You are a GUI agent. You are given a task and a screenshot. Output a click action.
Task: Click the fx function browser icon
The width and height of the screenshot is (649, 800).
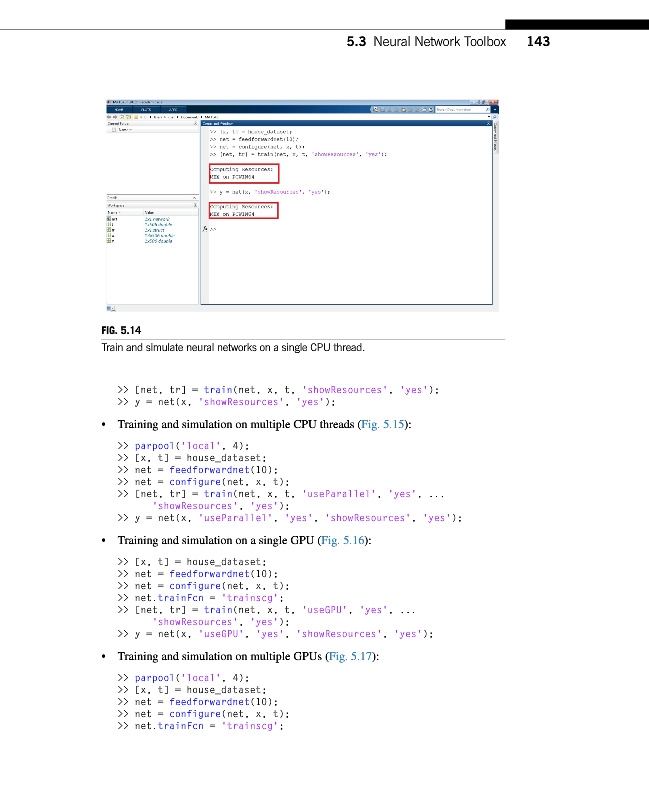click(x=205, y=228)
